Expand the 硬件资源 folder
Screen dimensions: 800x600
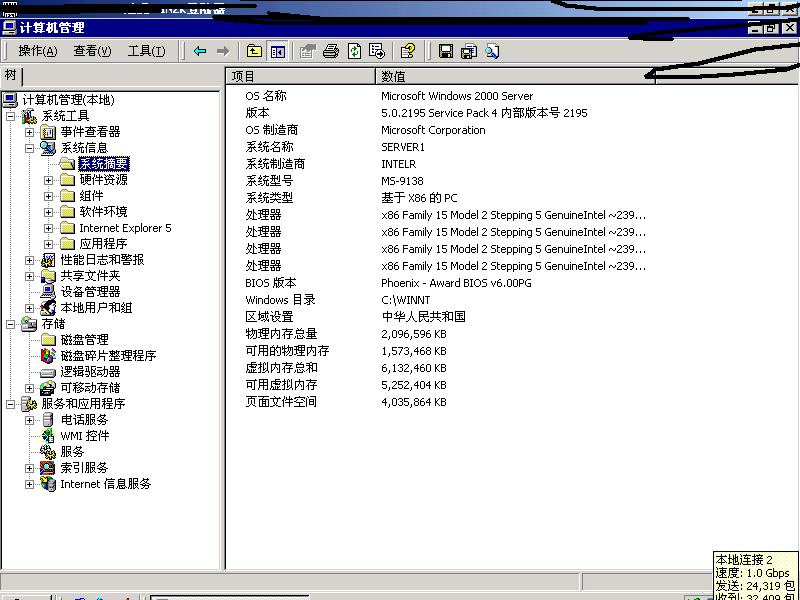tap(48, 180)
